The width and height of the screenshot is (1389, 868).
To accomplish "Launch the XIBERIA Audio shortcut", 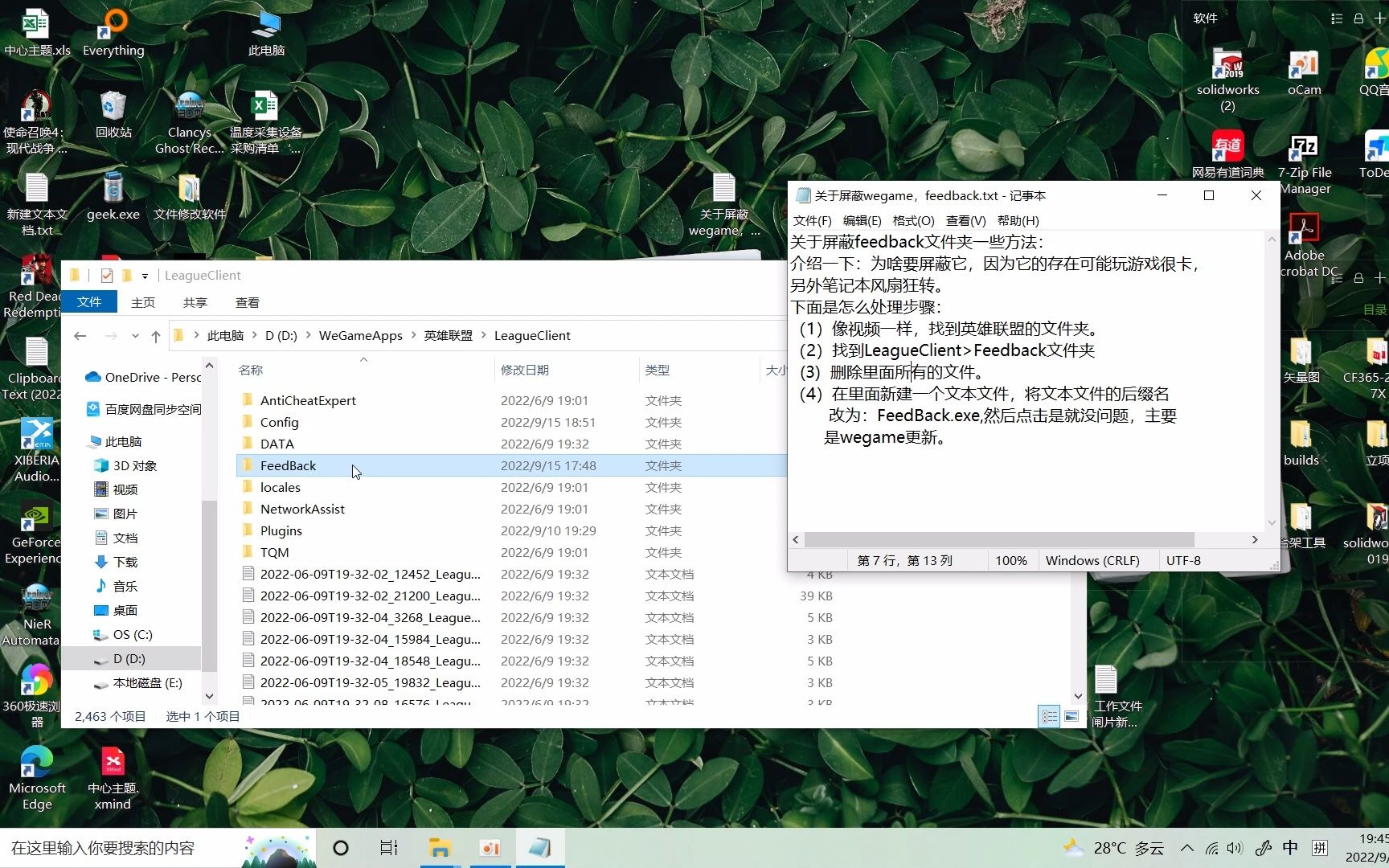I will pos(37,450).
